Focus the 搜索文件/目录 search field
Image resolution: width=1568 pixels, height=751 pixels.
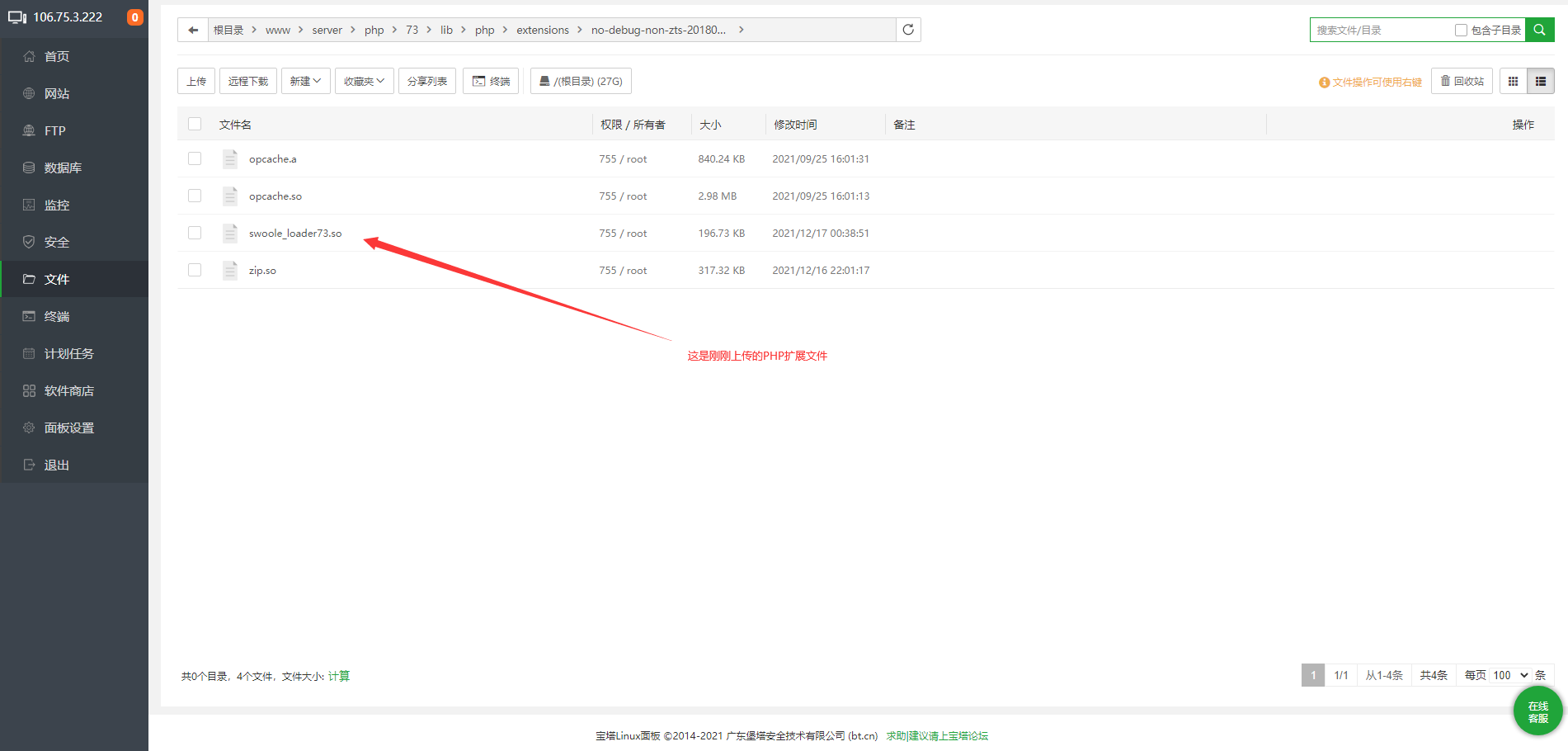pyautogui.click(x=1382, y=30)
